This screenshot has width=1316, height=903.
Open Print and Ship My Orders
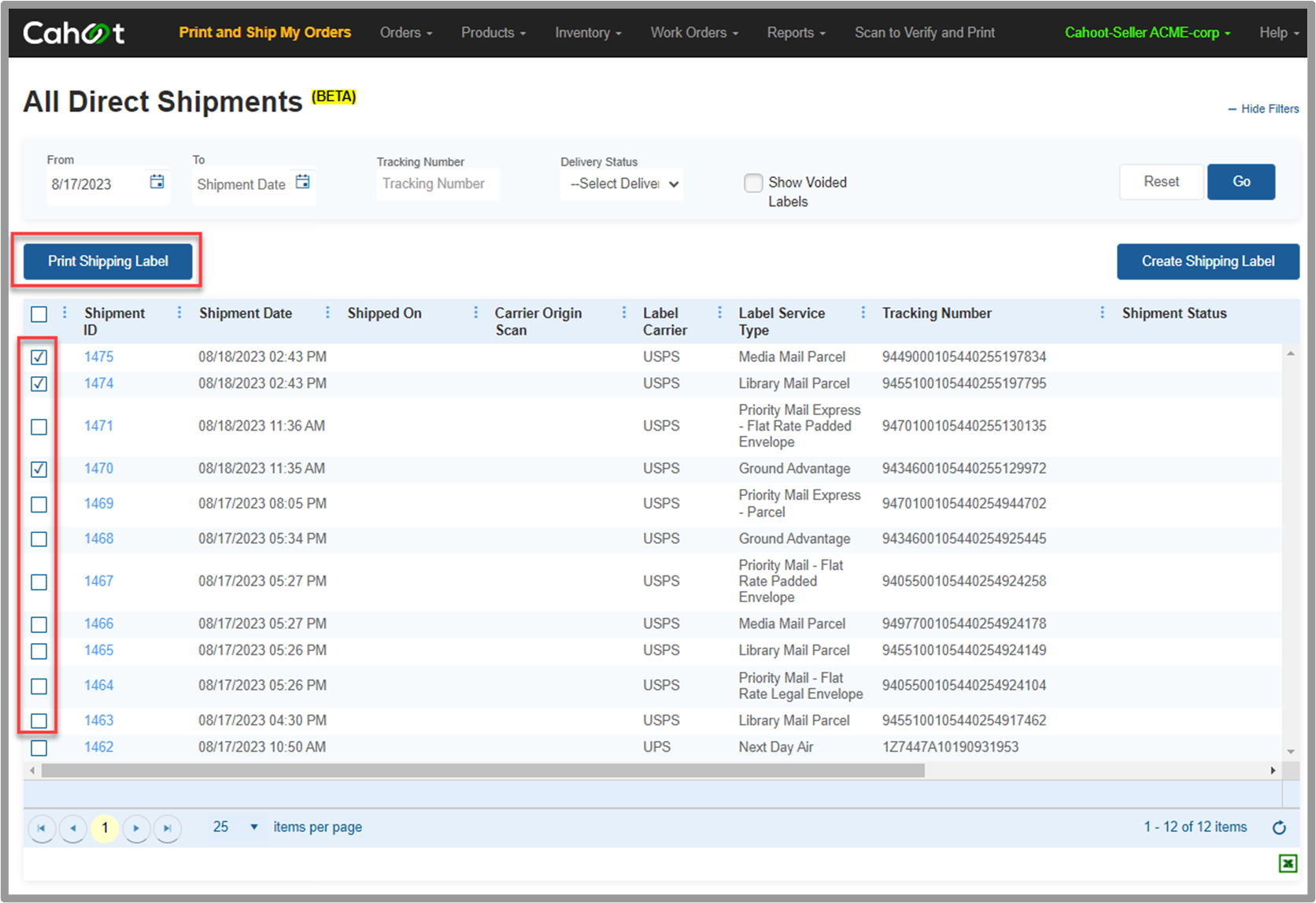pyautogui.click(x=264, y=32)
